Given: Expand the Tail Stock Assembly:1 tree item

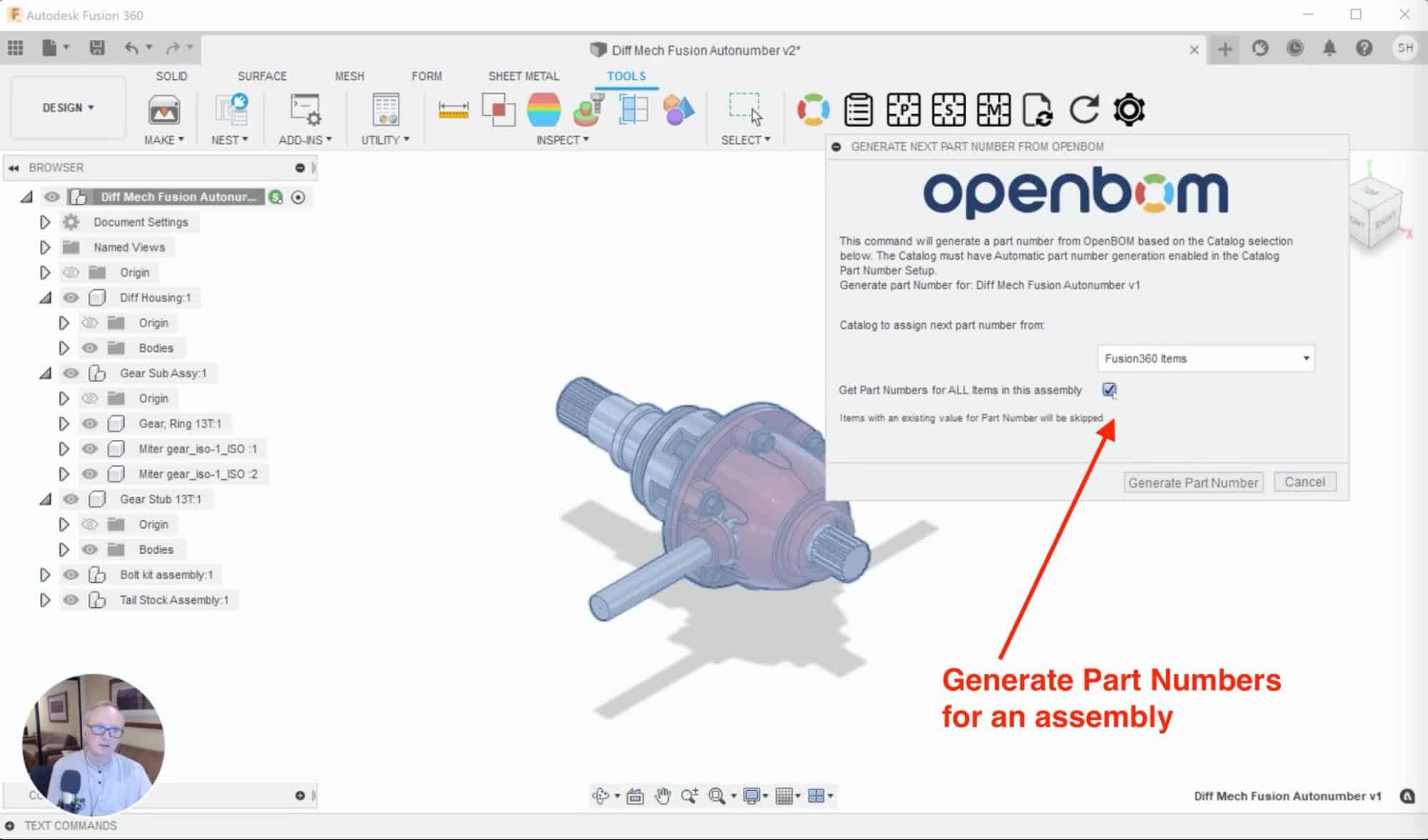Looking at the screenshot, I should click(45, 600).
